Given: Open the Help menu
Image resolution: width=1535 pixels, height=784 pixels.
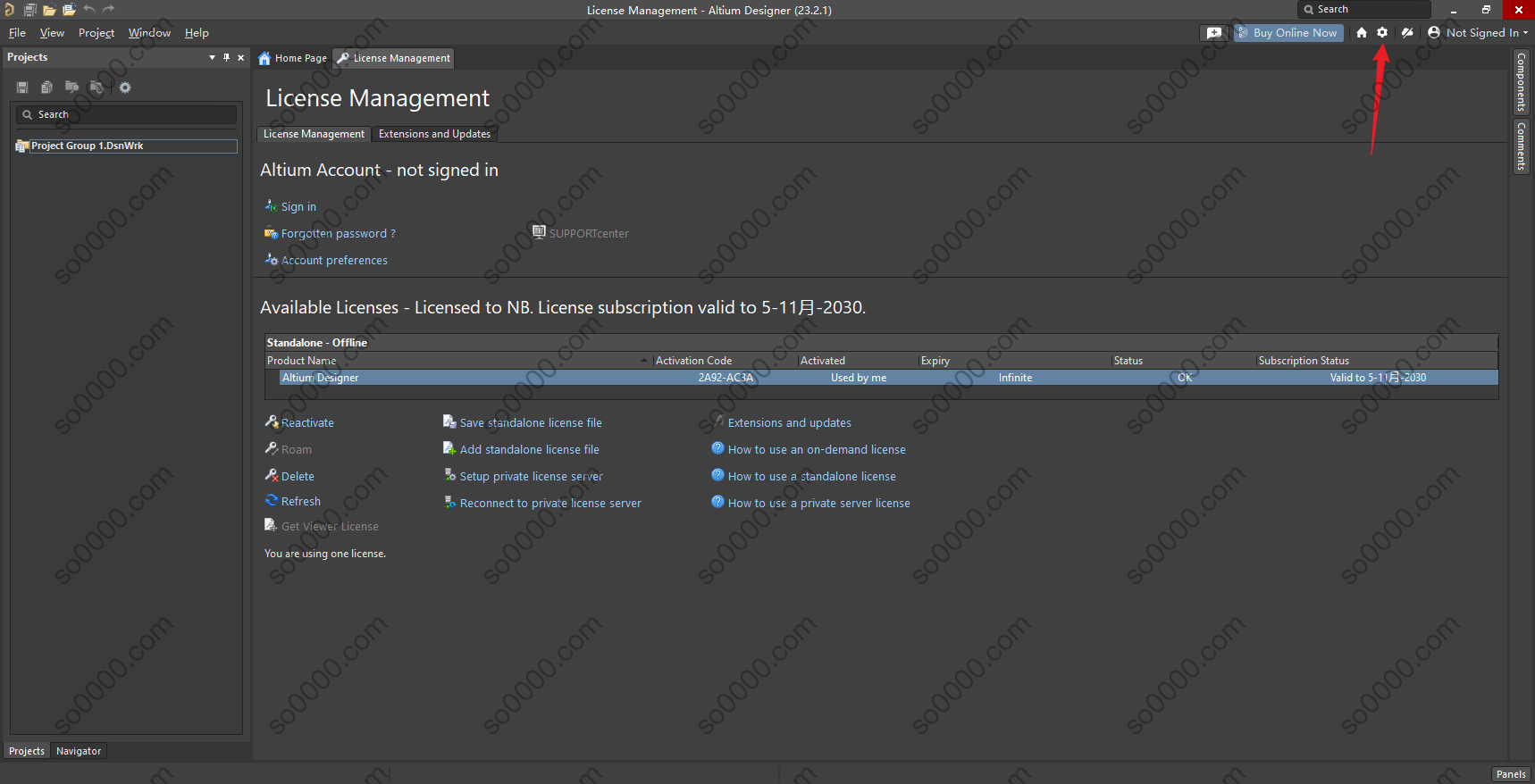Looking at the screenshot, I should click(x=197, y=33).
